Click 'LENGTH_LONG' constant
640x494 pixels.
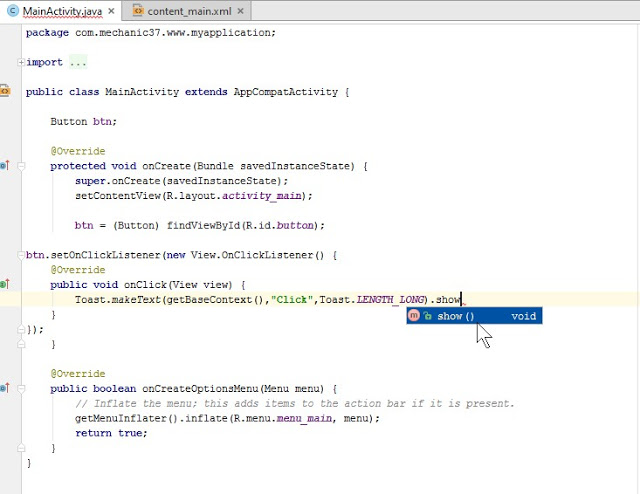point(390,300)
